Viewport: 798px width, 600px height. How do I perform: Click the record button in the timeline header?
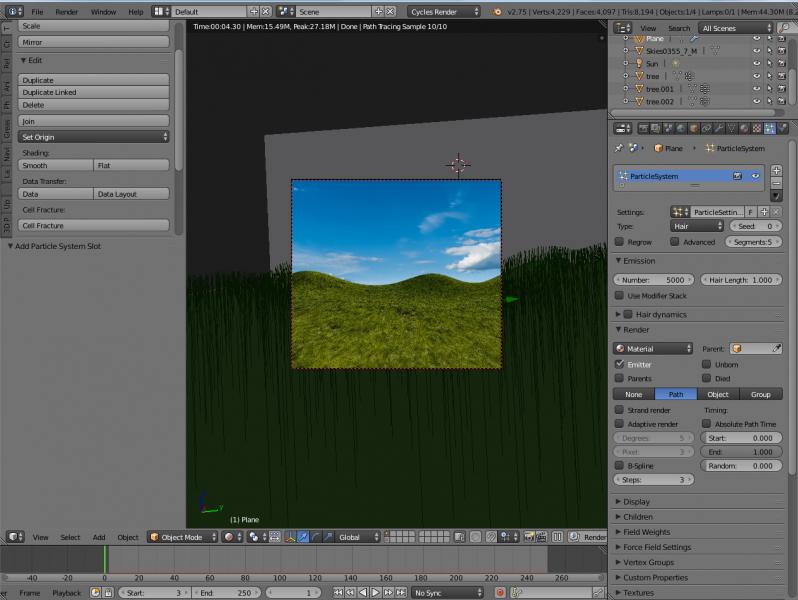[500, 592]
